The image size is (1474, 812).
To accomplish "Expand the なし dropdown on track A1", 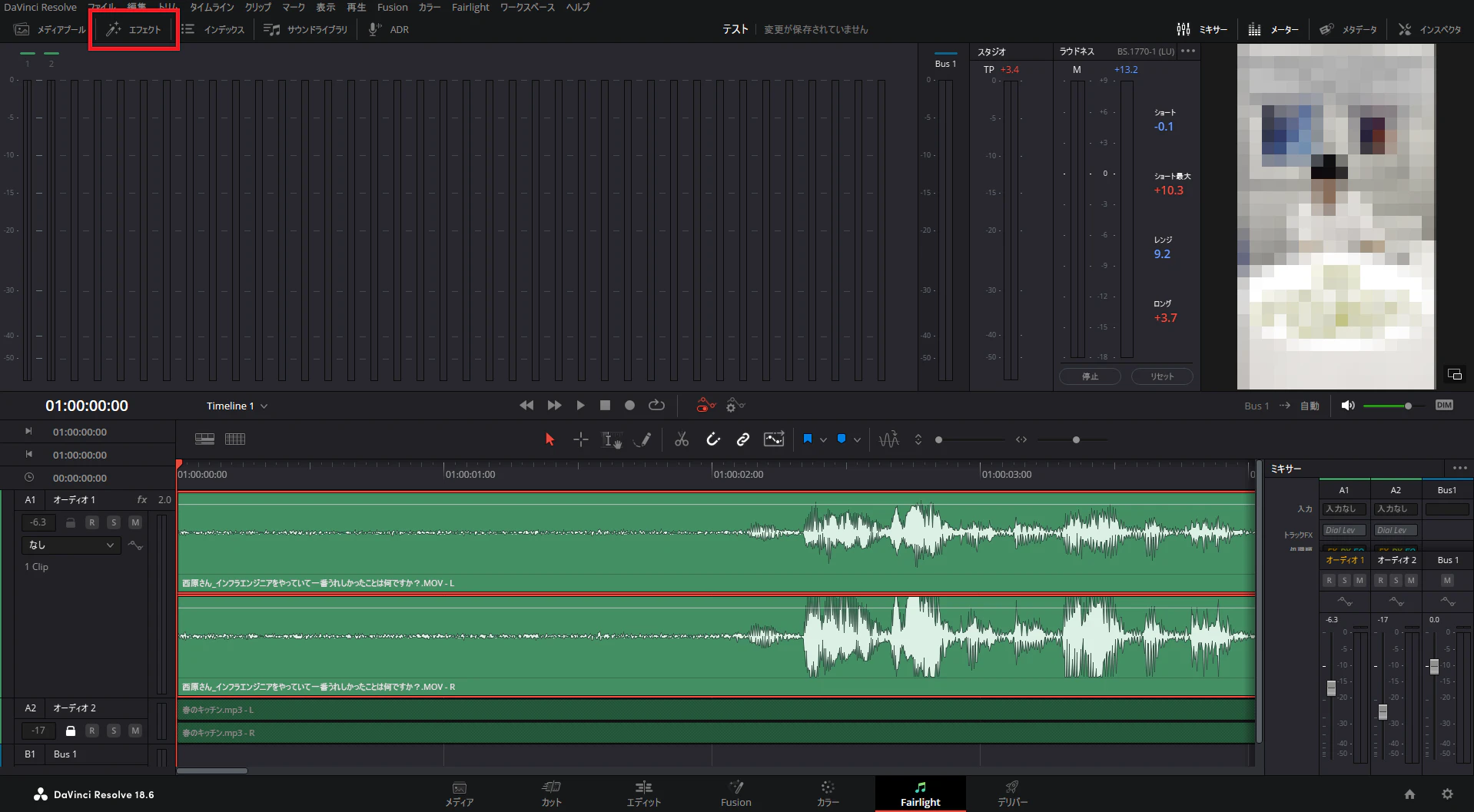I will click(x=71, y=545).
